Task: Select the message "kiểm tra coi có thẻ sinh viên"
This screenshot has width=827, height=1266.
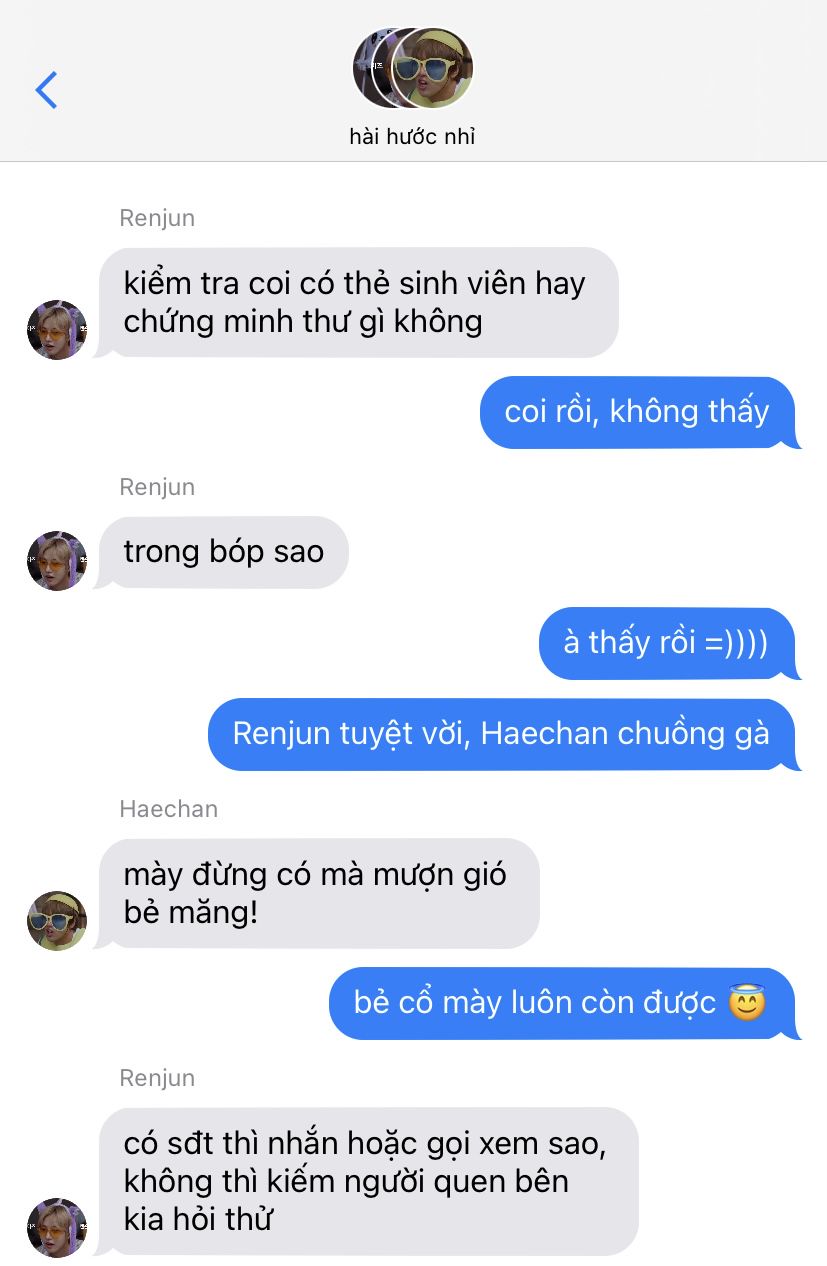Action: (x=360, y=302)
